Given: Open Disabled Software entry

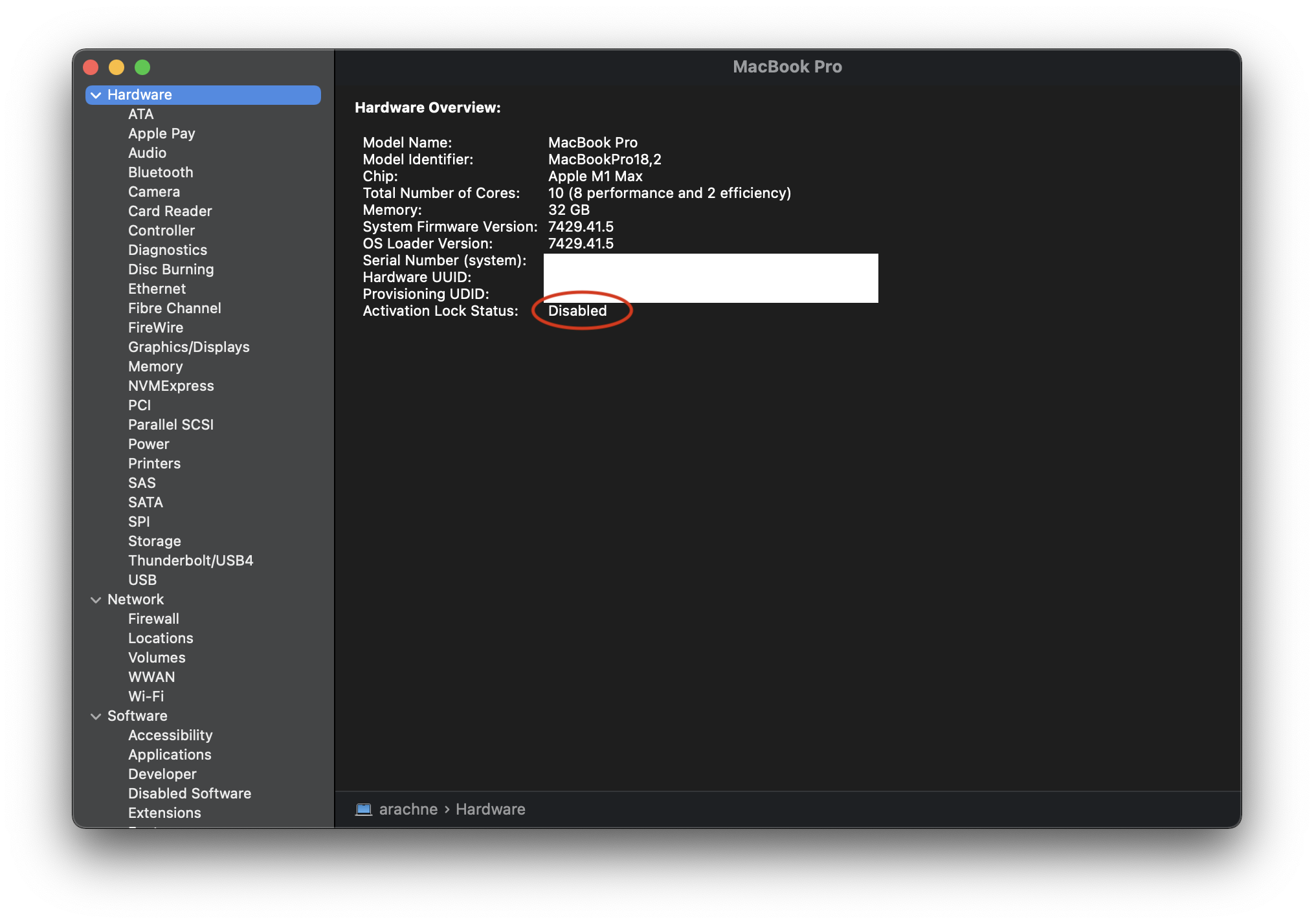Looking at the screenshot, I should point(189,793).
